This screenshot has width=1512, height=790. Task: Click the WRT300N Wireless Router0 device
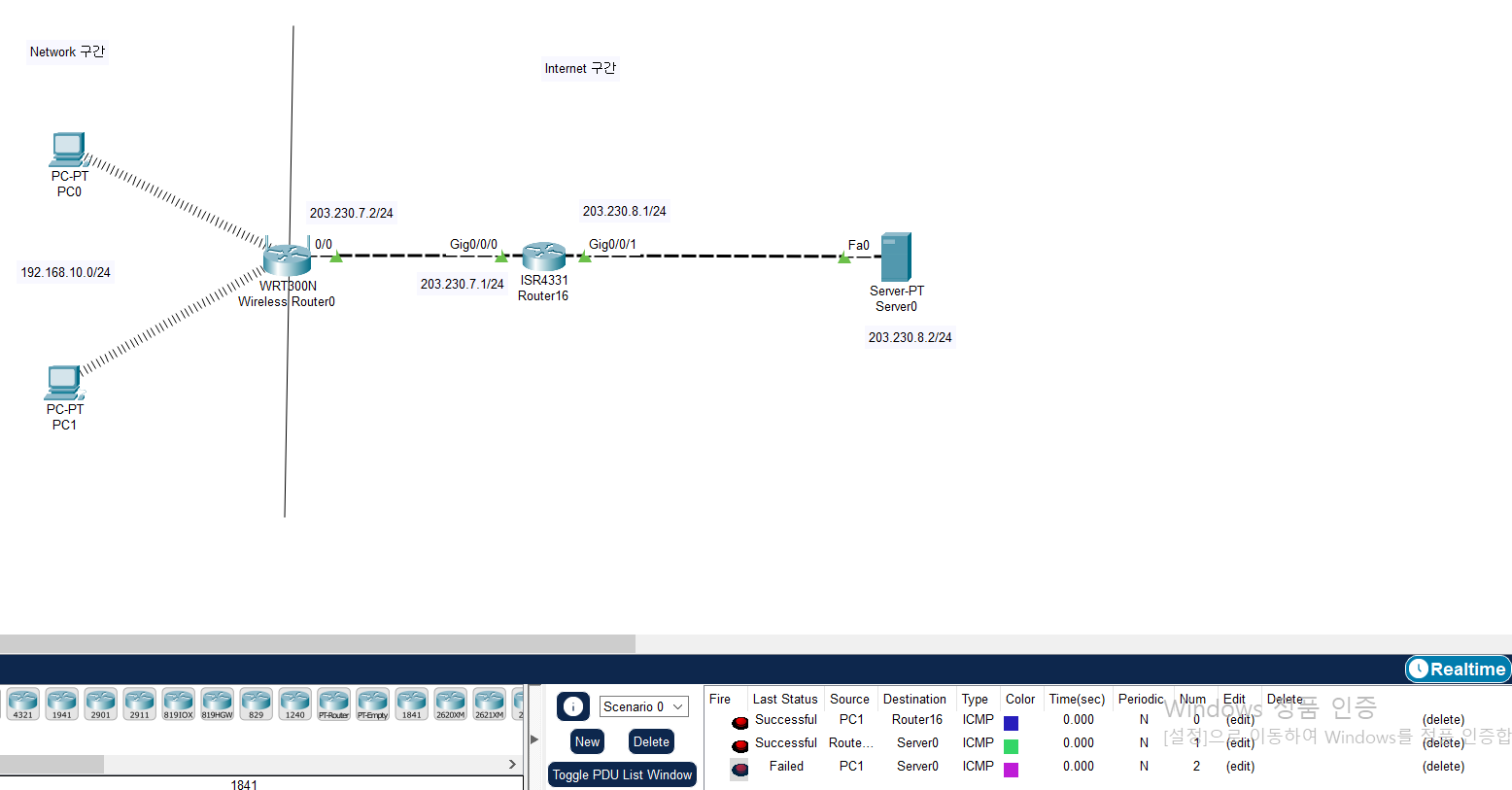pos(287,258)
